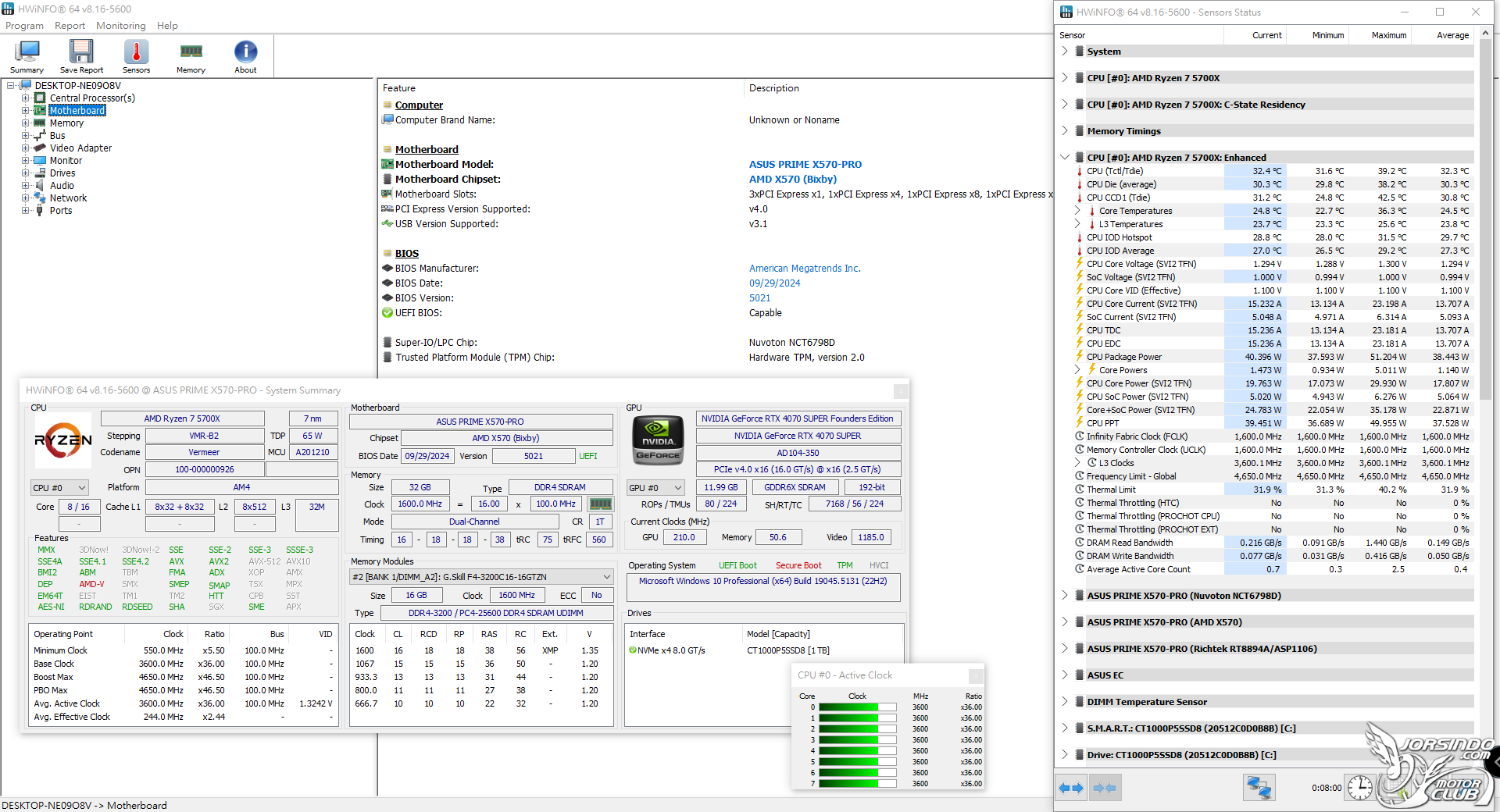Click the BIOS date 09/29/2024 link
Image resolution: width=1500 pixels, height=812 pixels.
pos(775,283)
